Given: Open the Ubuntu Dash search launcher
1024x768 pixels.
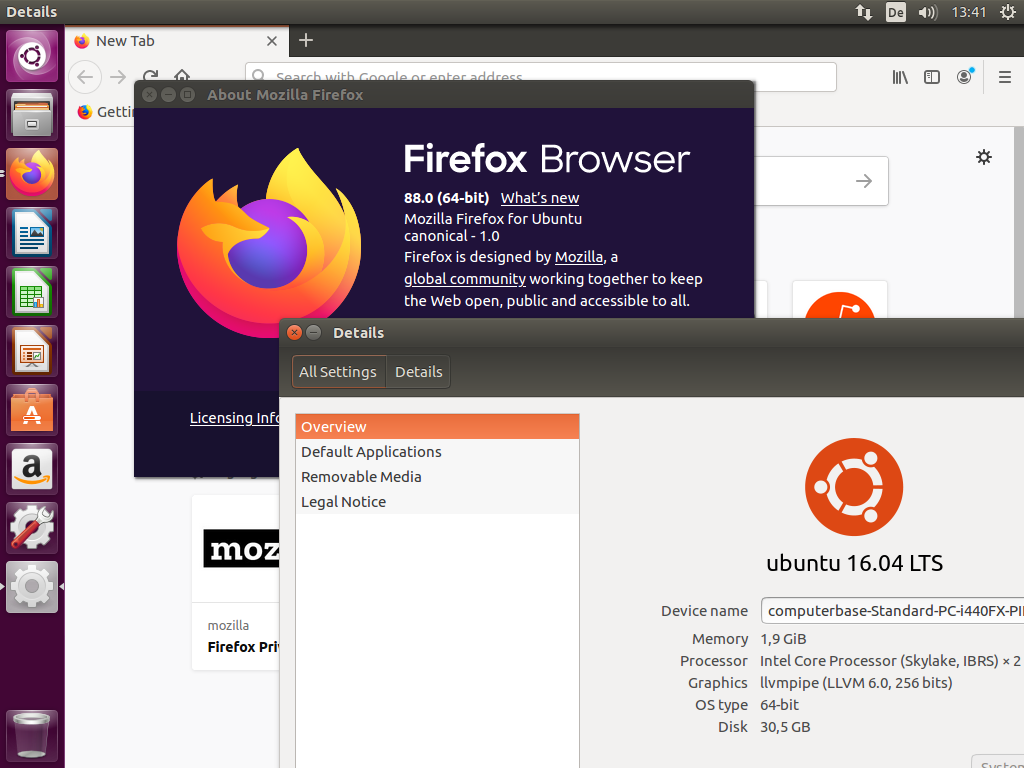Looking at the screenshot, I should 32,56.
